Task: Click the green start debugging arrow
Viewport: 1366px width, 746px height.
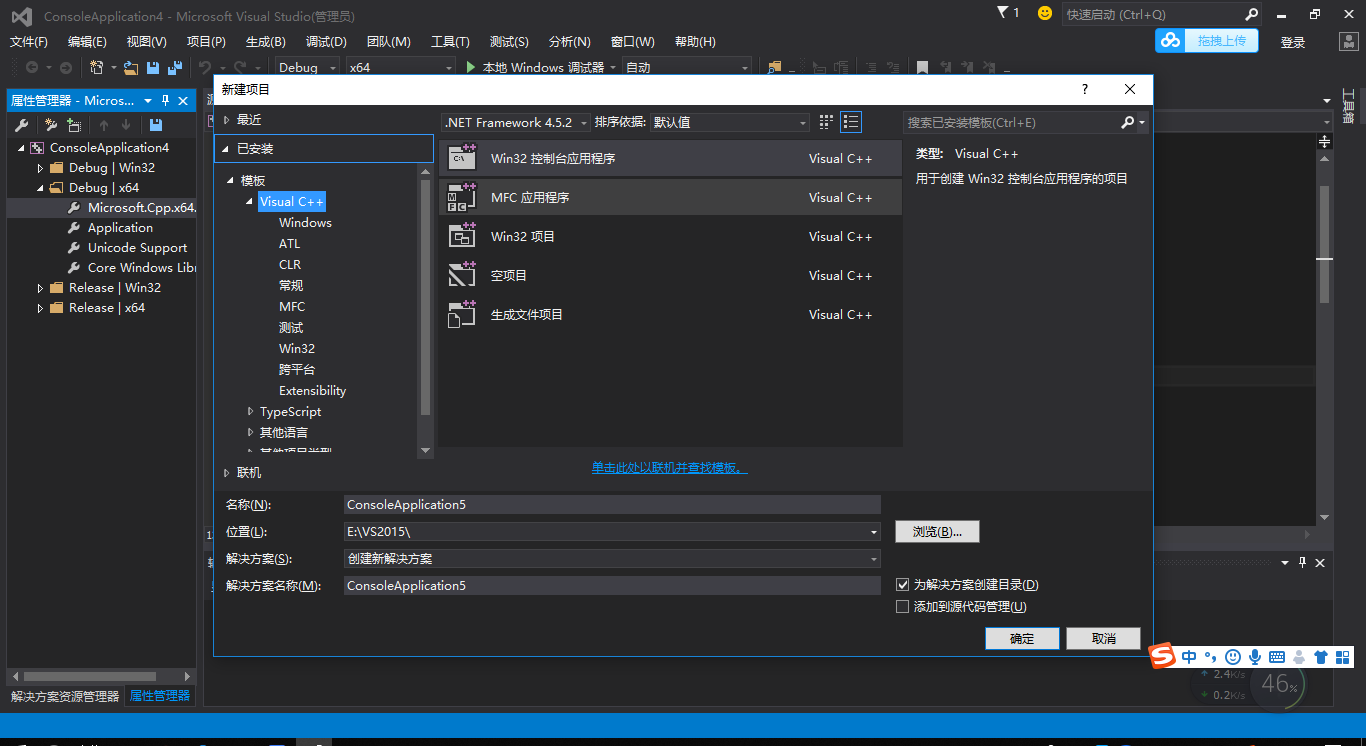Action: click(472, 67)
